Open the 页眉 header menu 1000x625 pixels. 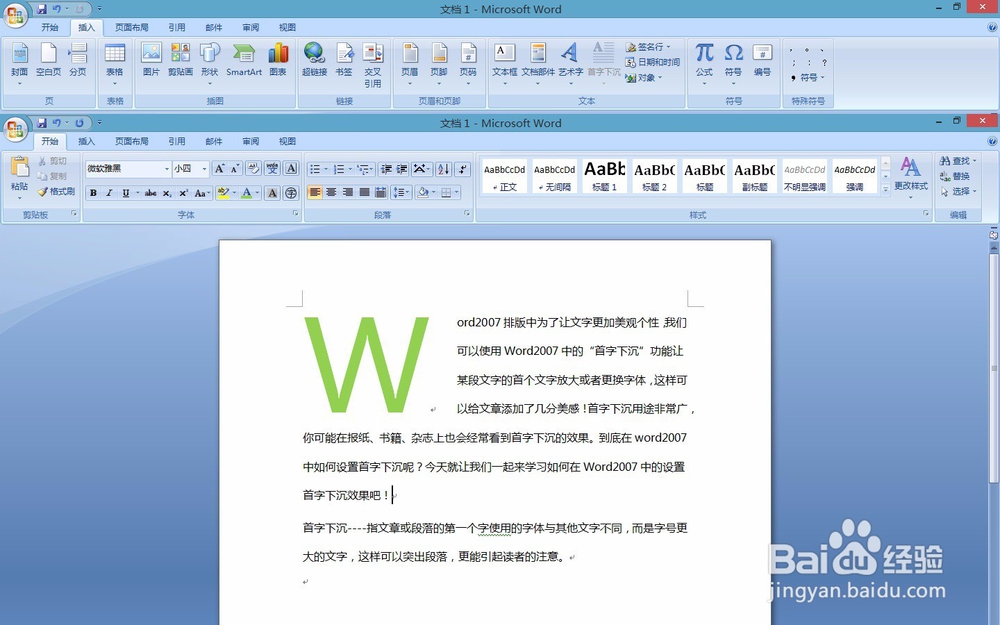click(x=410, y=64)
